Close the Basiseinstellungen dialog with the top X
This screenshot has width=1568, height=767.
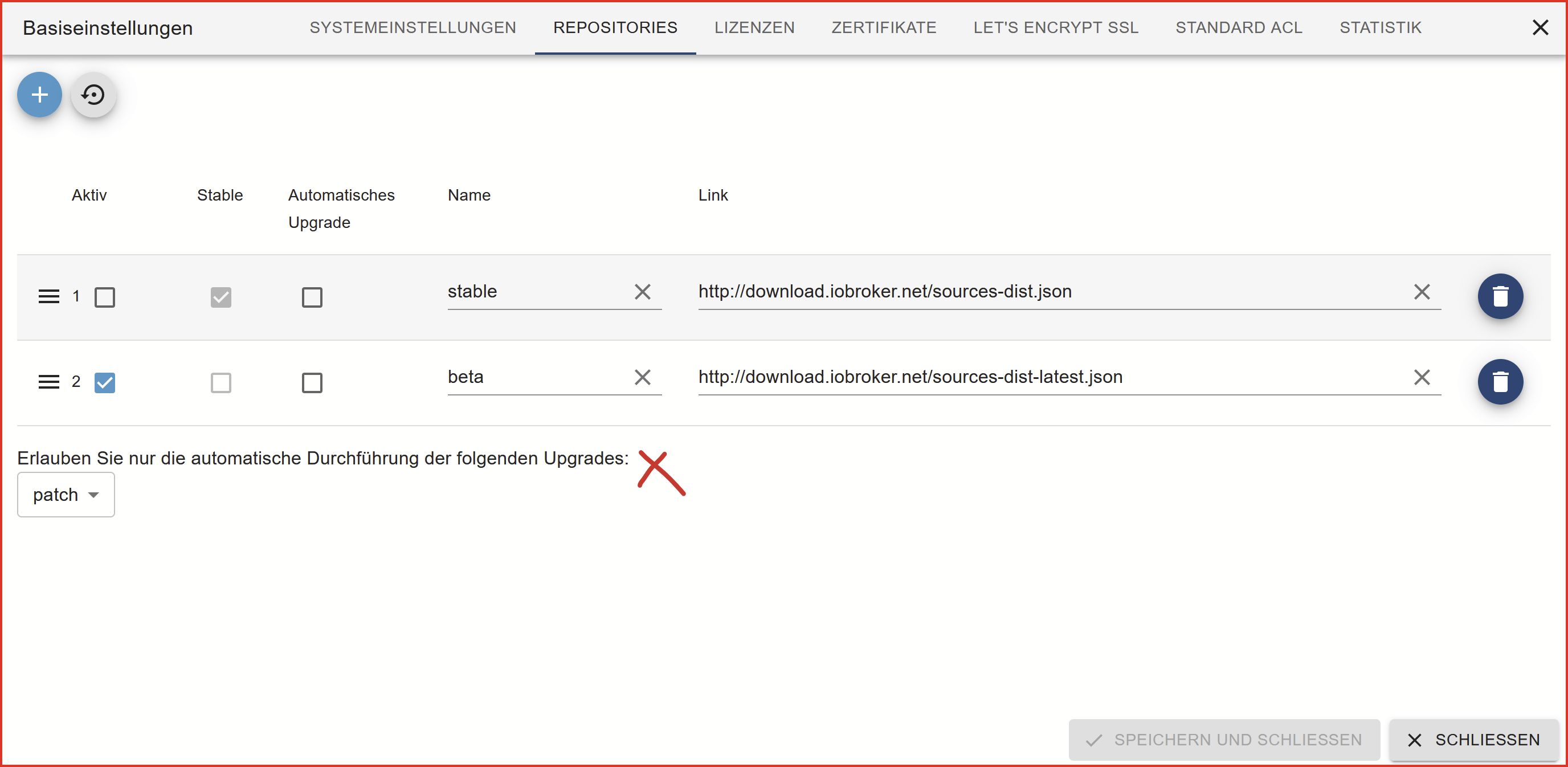1540,27
